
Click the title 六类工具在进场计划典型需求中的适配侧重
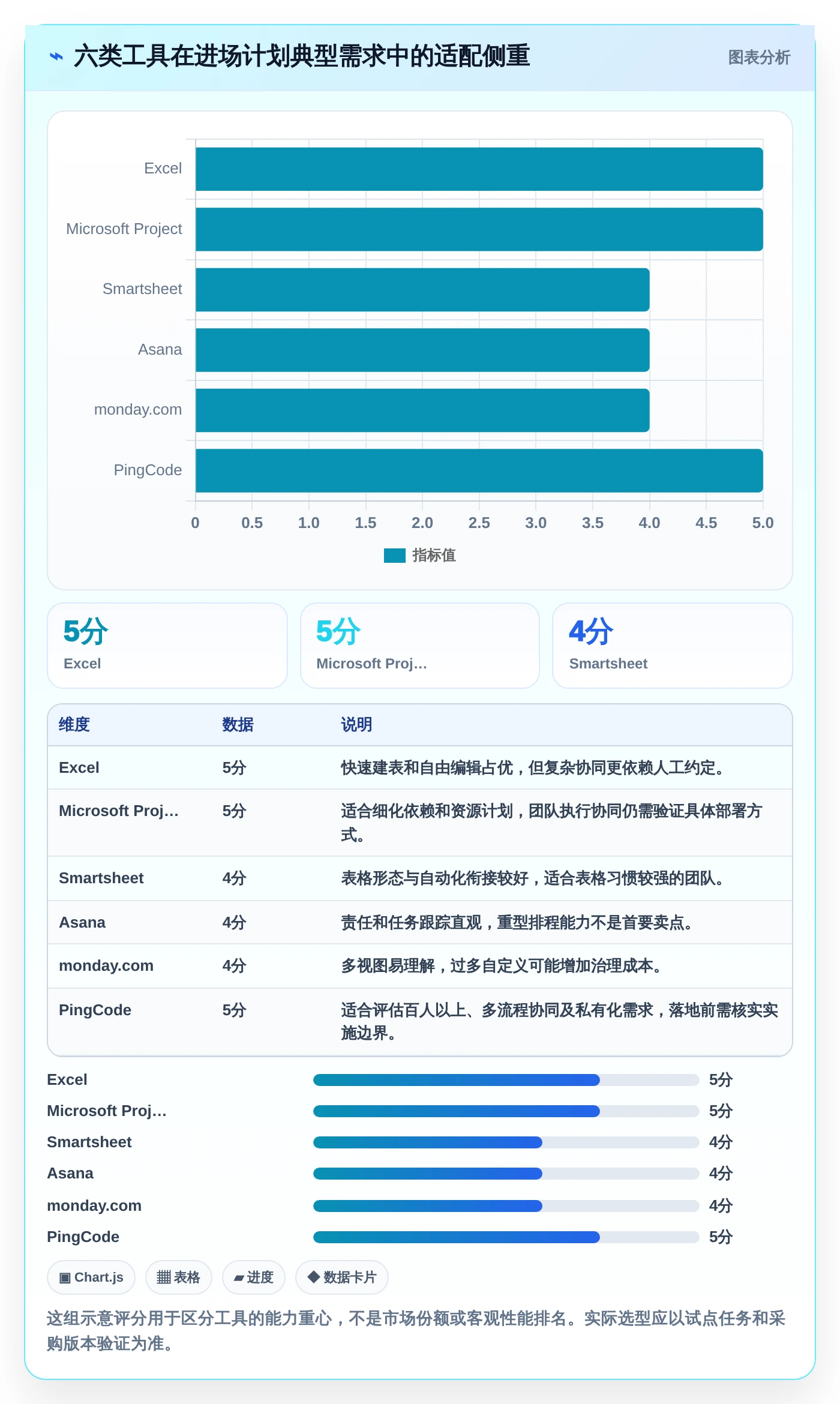pos(302,56)
